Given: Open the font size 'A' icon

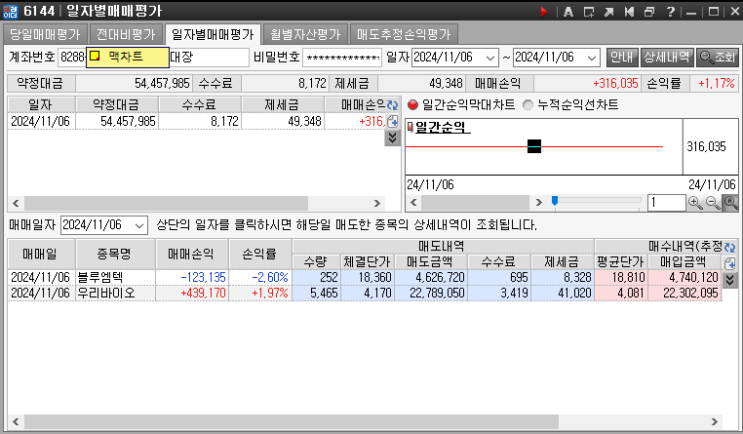Looking at the screenshot, I should point(568,11).
